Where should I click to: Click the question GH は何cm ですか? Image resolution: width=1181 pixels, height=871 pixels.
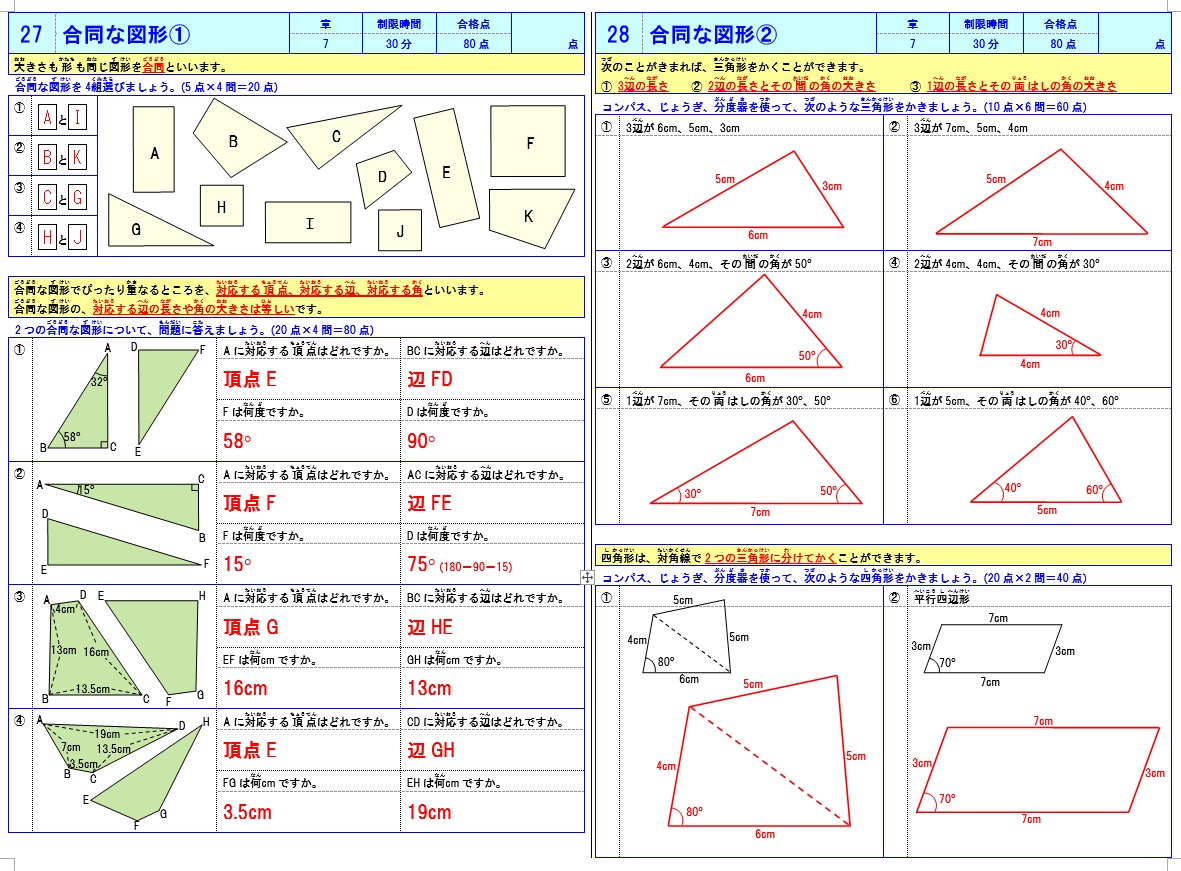[x=454, y=659]
